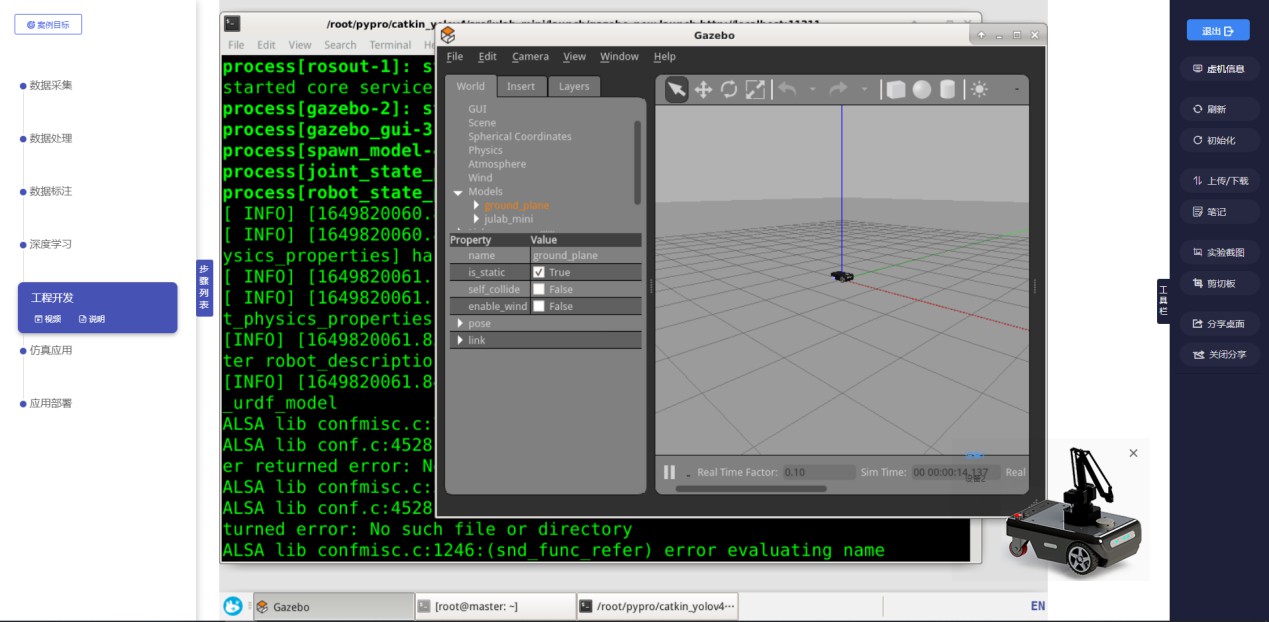Toggle the 步骤列表 step list panel tab
Image resolution: width=1269 pixels, height=622 pixels.
(x=204, y=288)
